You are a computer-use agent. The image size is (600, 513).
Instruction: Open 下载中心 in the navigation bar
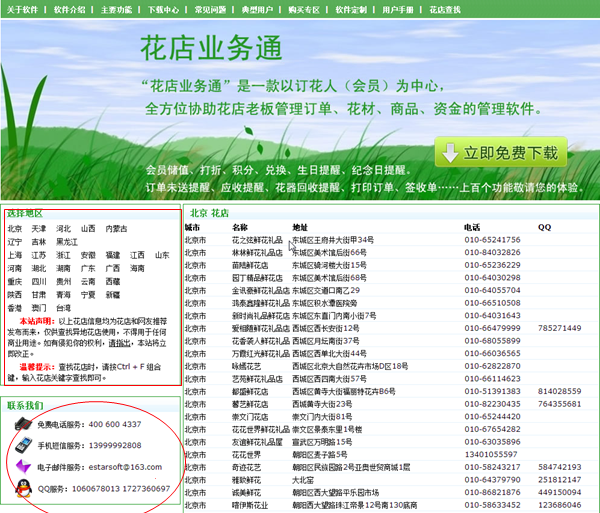(x=163, y=10)
